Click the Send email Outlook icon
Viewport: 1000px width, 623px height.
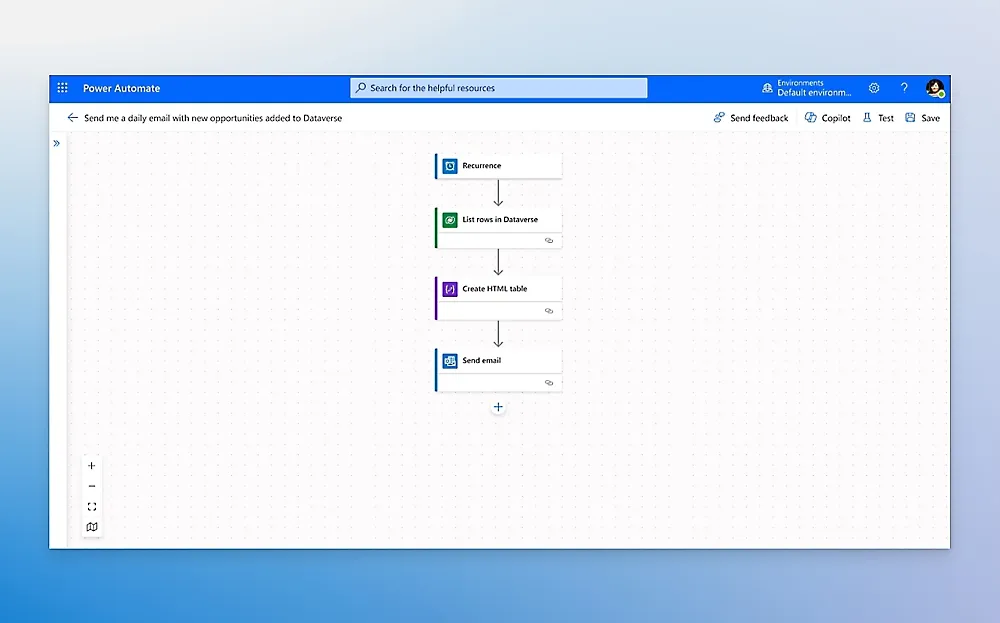tap(450, 361)
